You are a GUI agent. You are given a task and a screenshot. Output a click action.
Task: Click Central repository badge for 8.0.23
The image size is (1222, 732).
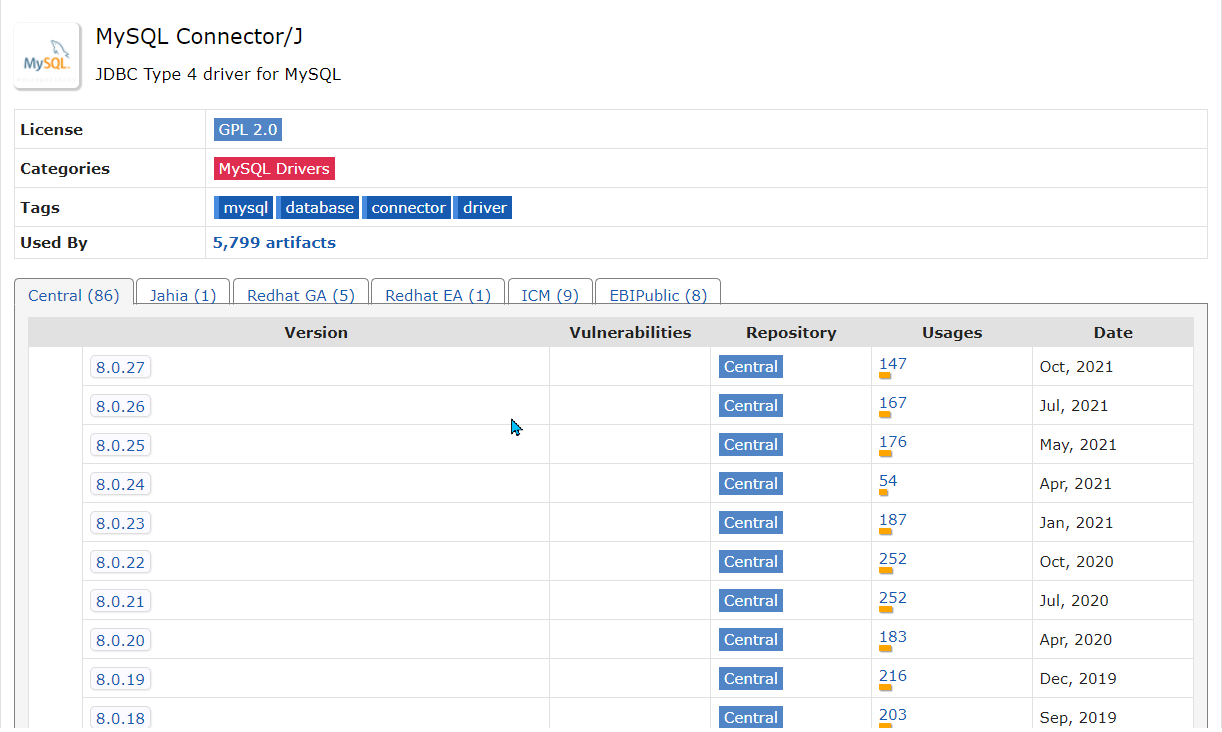coord(751,523)
